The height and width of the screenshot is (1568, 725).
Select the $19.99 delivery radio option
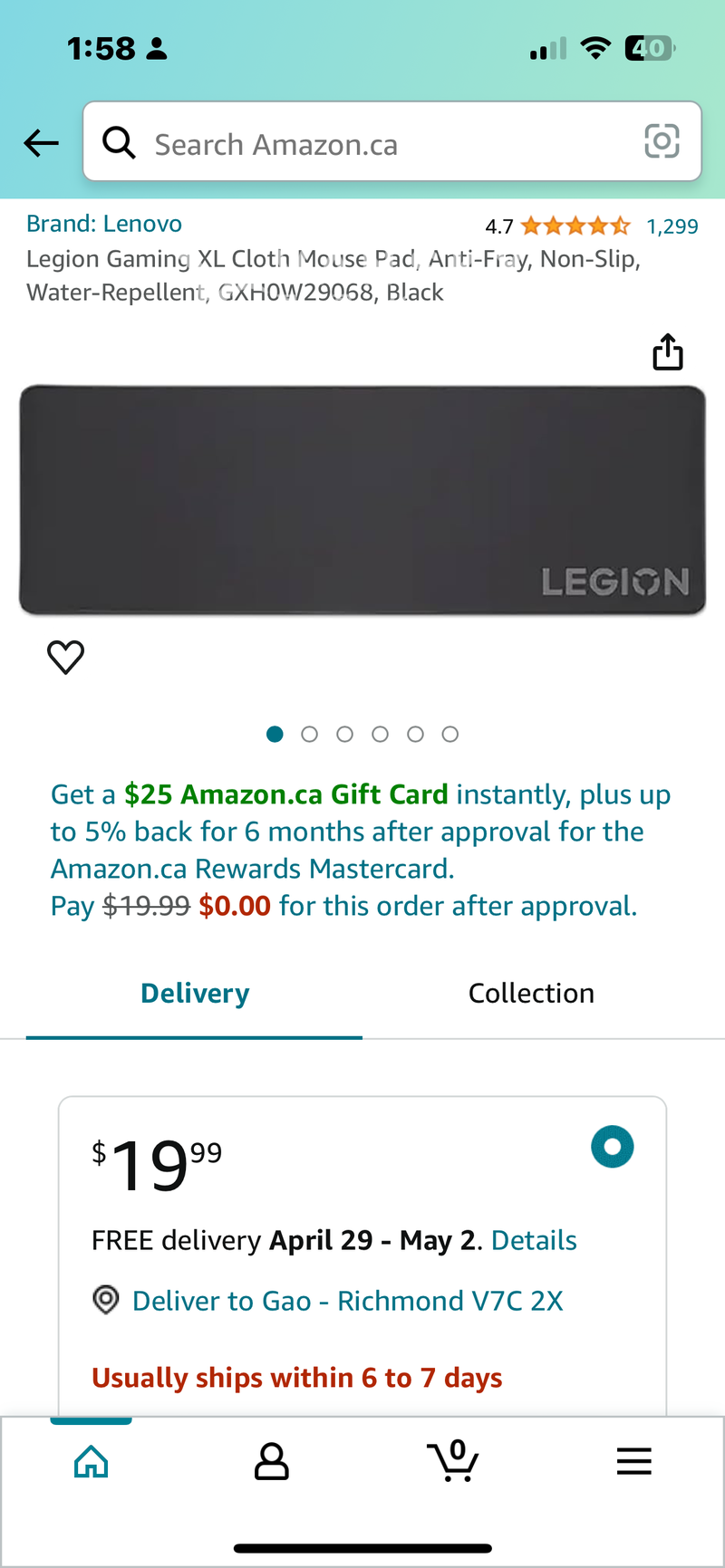(613, 1147)
